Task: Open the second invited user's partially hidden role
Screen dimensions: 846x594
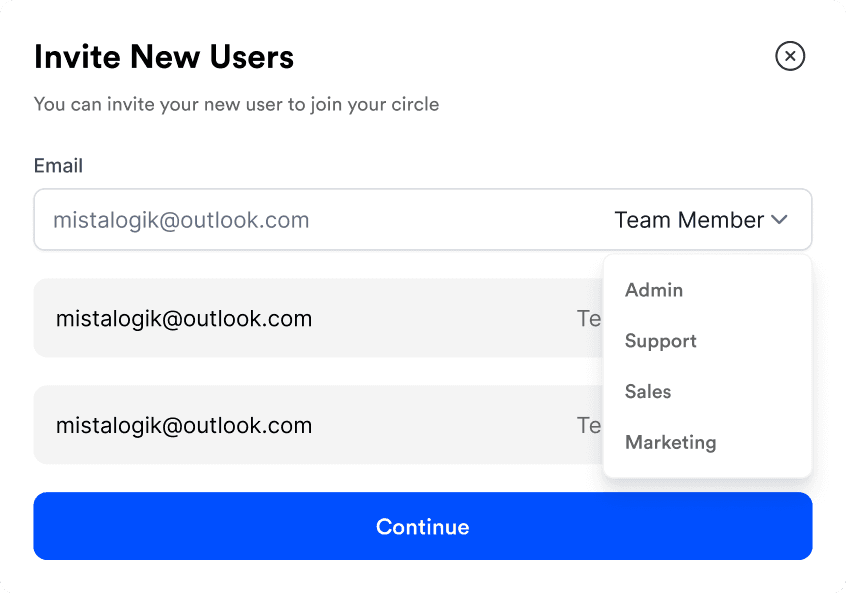Action: coord(589,425)
